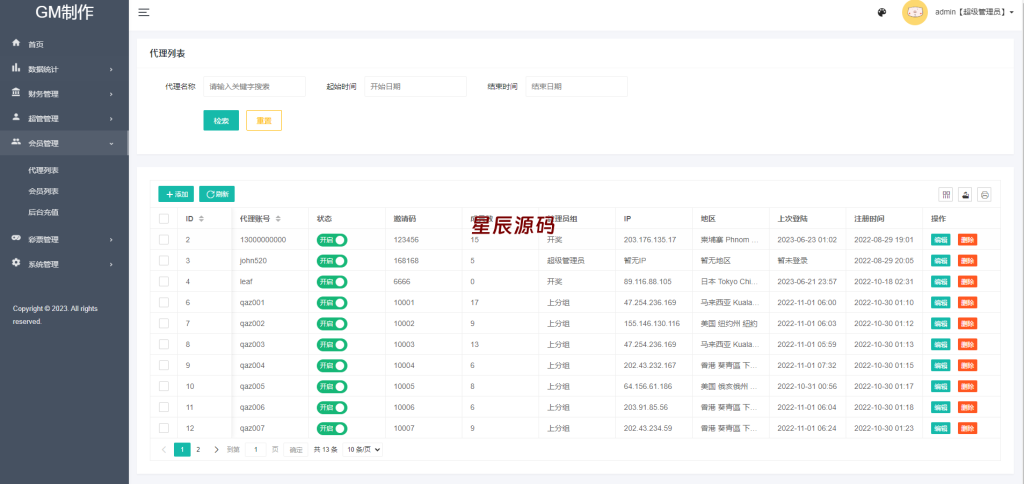Open the theme palette icon
1024x484 pixels.
(882, 12)
